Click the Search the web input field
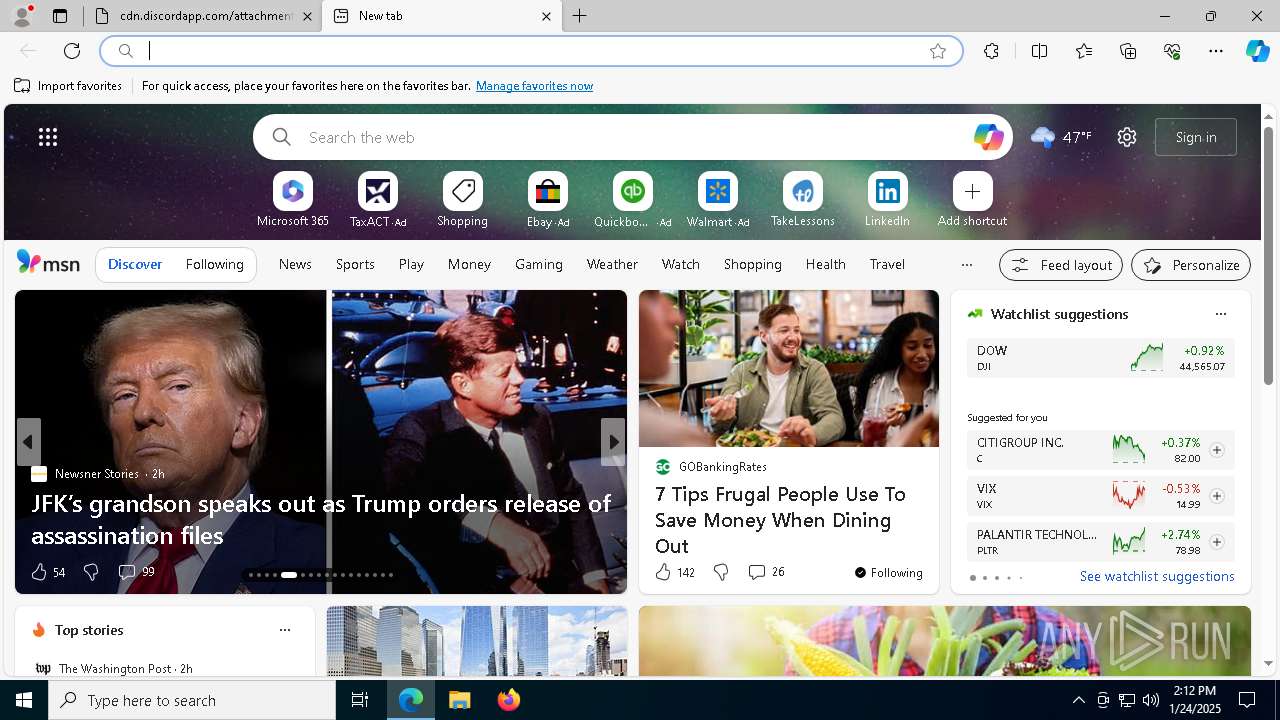 (632, 137)
